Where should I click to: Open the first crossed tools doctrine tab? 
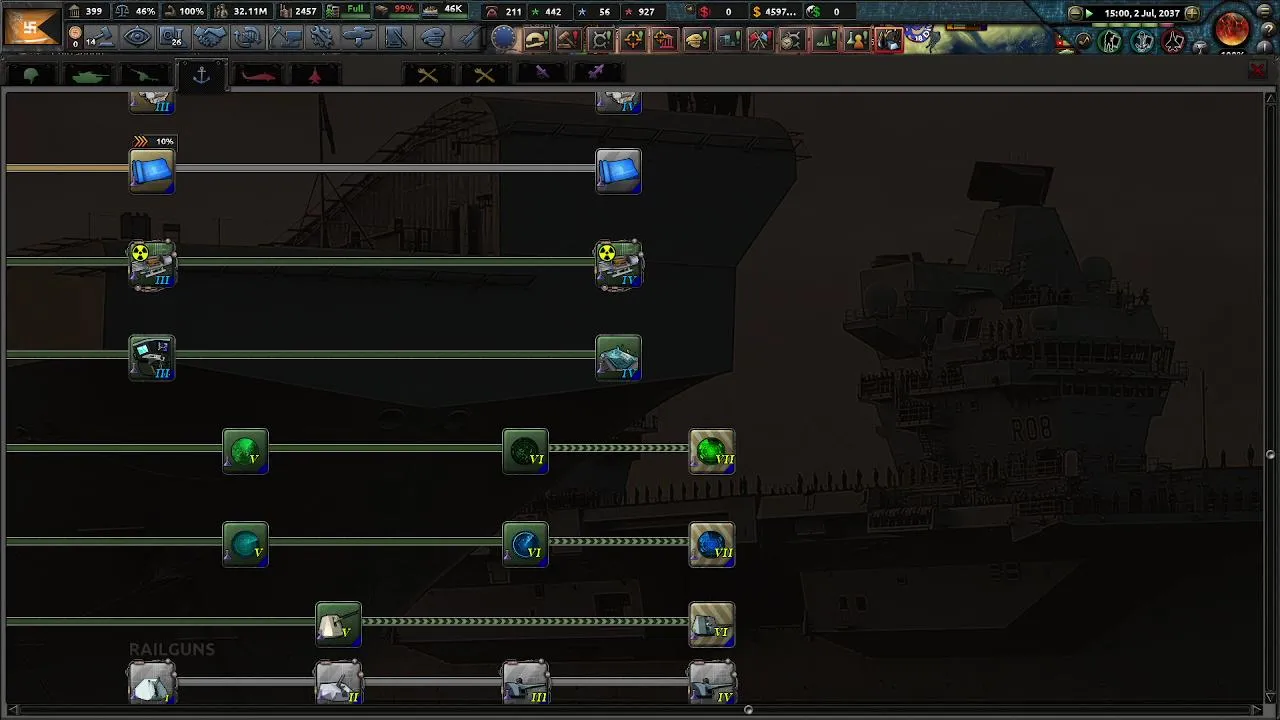[x=428, y=75]
